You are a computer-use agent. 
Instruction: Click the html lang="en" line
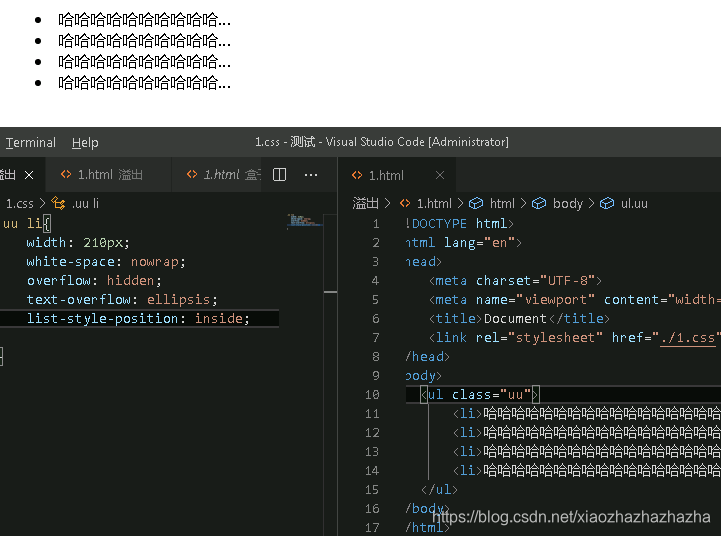(464, 243)
